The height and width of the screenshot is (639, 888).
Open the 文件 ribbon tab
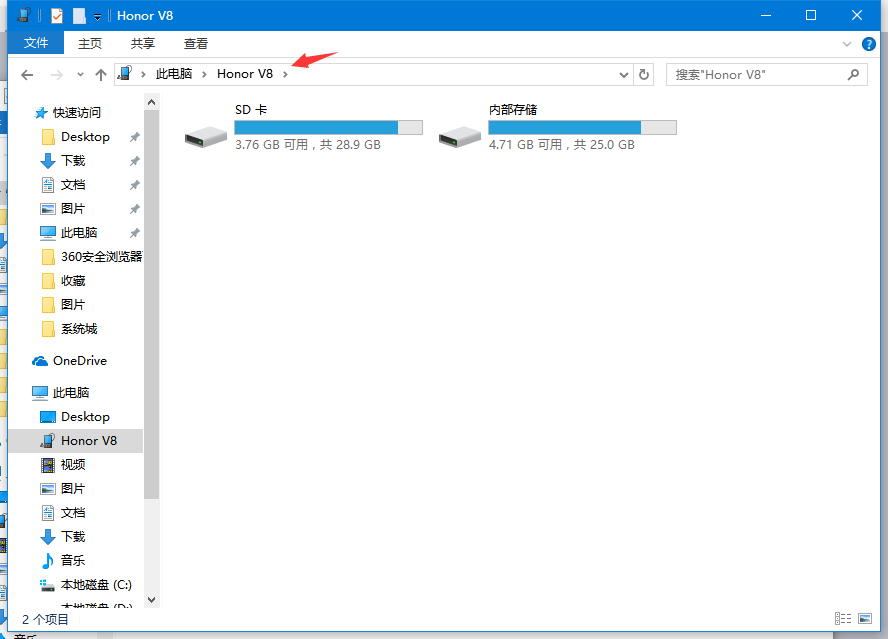pyautogui.click(x=36, y=43)
